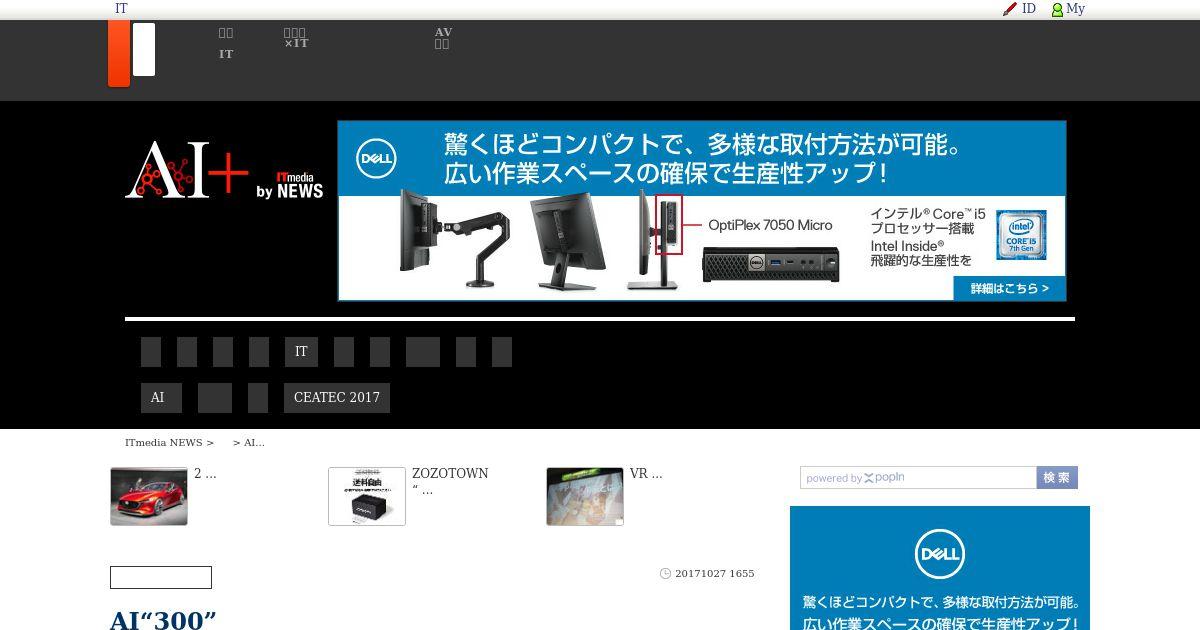Screen dimensions: 1200x630
Task: Click the ID link at top right
Action: click(1029, 9)
